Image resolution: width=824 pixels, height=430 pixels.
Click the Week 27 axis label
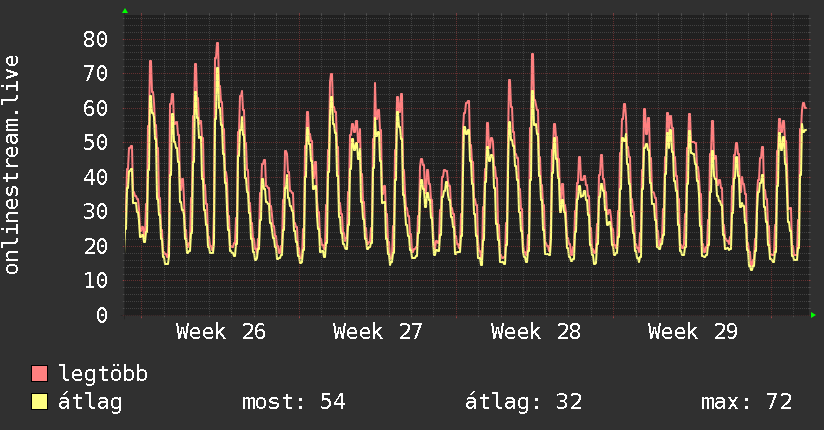(x=377, y=332)
